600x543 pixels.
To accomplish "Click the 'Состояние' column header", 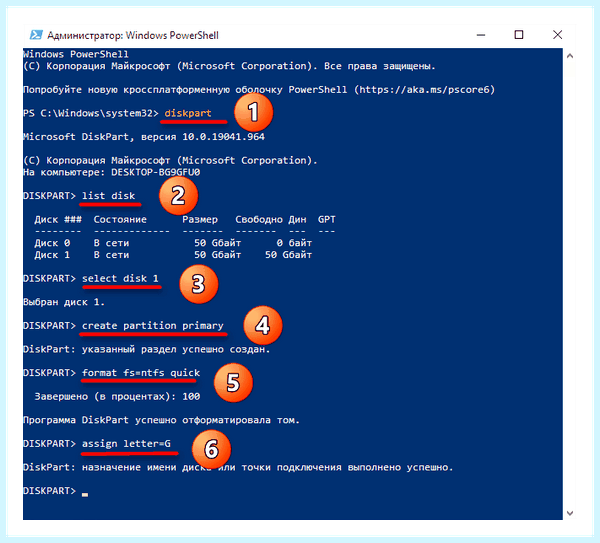I will (120, 220).
